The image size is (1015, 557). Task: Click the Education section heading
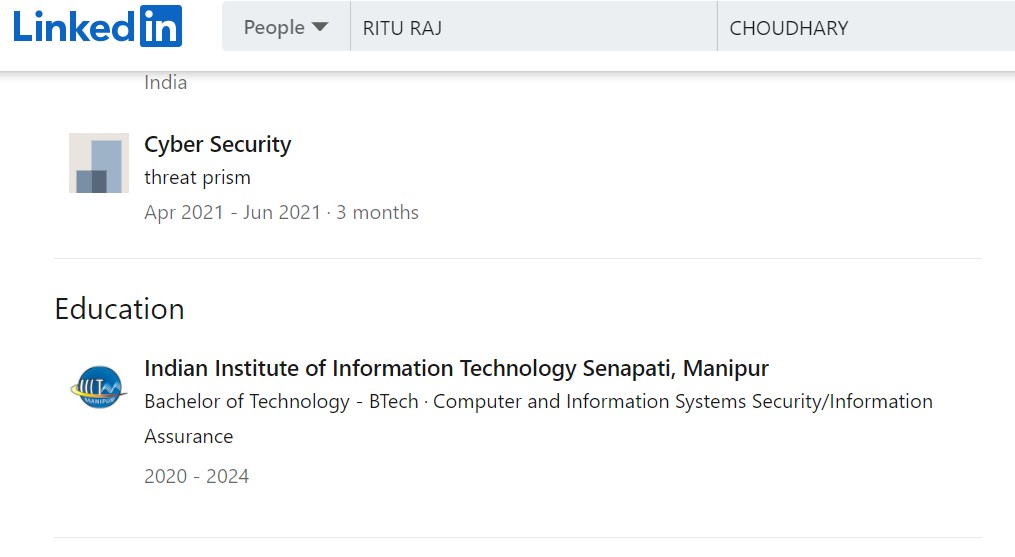(119, 309)
